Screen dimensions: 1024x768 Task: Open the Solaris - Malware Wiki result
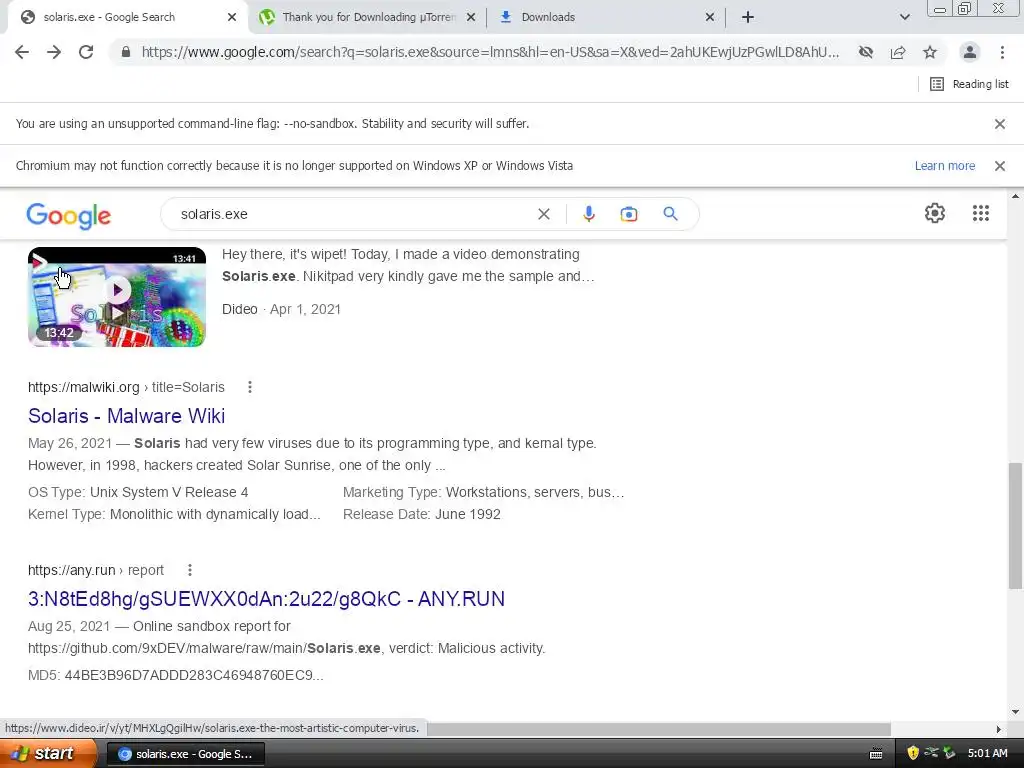tap(127, 416)
